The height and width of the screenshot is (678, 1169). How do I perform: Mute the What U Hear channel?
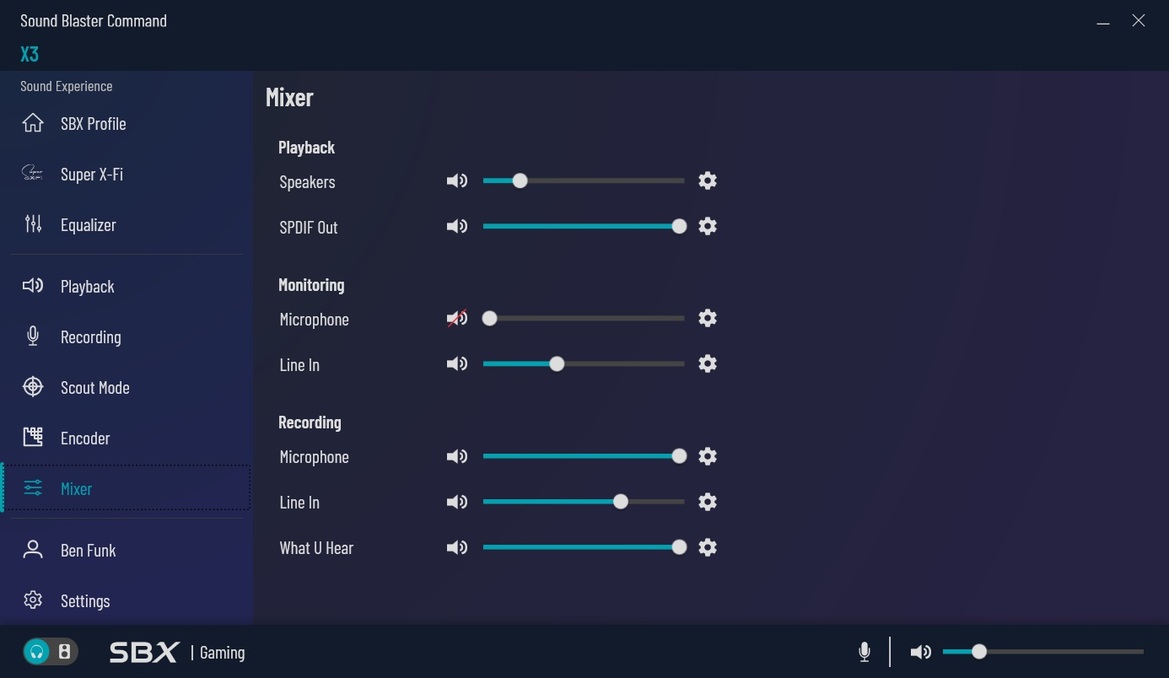point(457,547)
